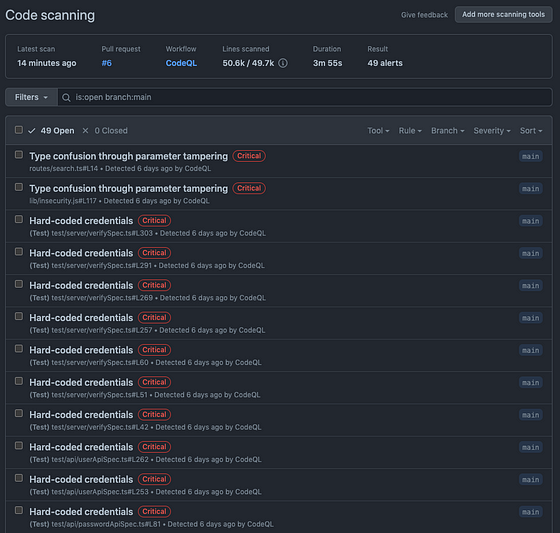Click Critical badge on routes/search.ts#L14 alert
This screenshot has width=560, height=533.
pos(249,156)
